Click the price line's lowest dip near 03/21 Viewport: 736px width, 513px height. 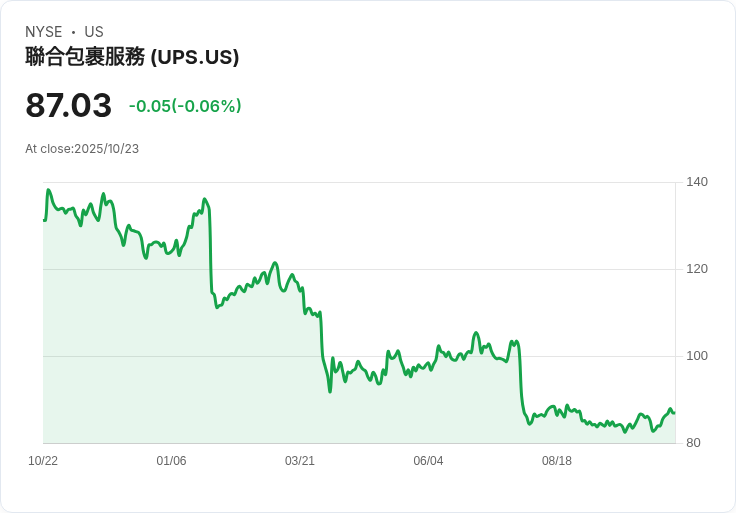point(330,390)
